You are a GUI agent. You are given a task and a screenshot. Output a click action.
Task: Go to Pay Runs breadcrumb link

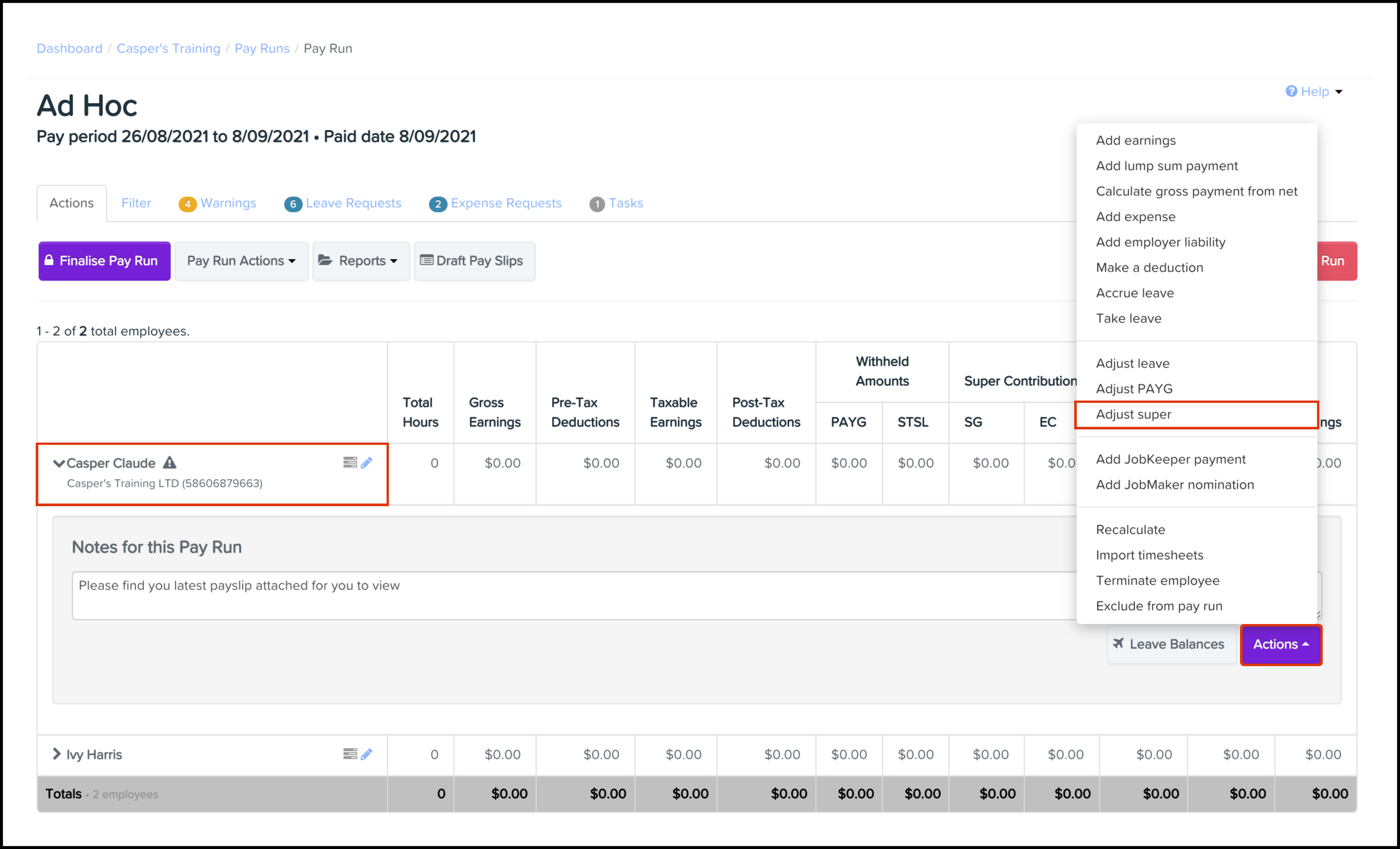[262, 49]
